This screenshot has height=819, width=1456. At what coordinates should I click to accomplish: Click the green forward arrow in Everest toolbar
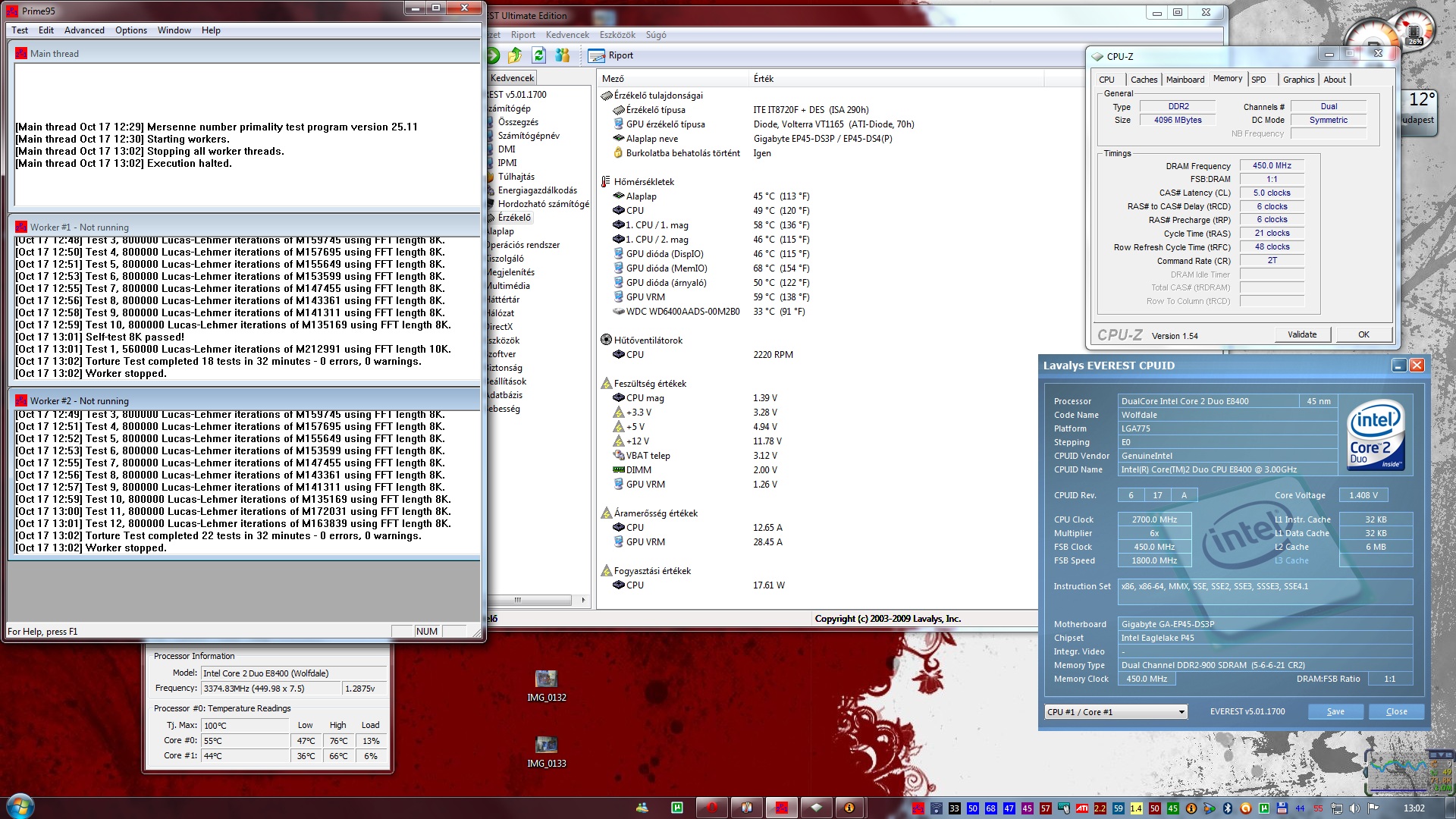(493, 55)
